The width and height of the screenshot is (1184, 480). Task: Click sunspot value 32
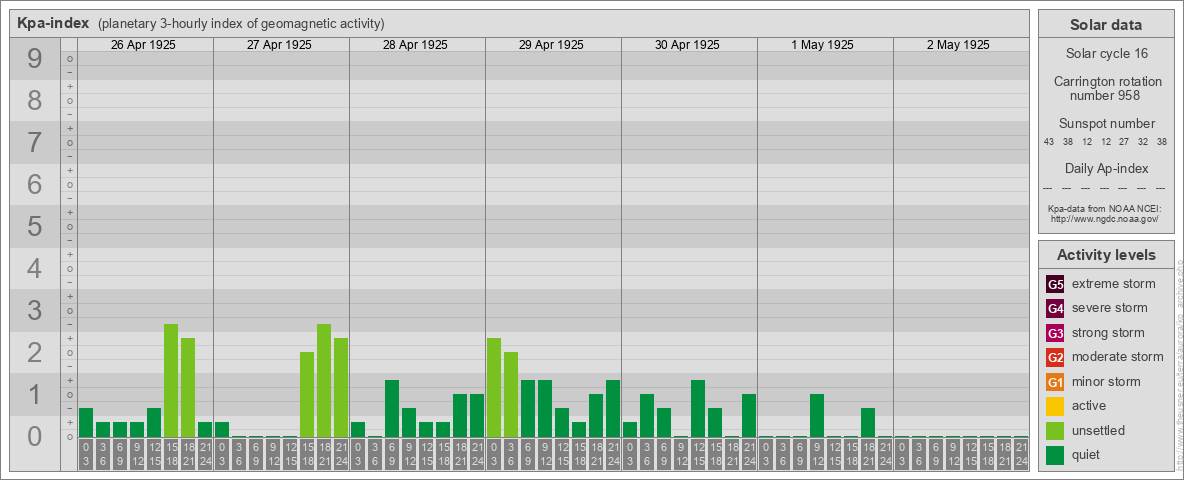tap(1143, 141)
